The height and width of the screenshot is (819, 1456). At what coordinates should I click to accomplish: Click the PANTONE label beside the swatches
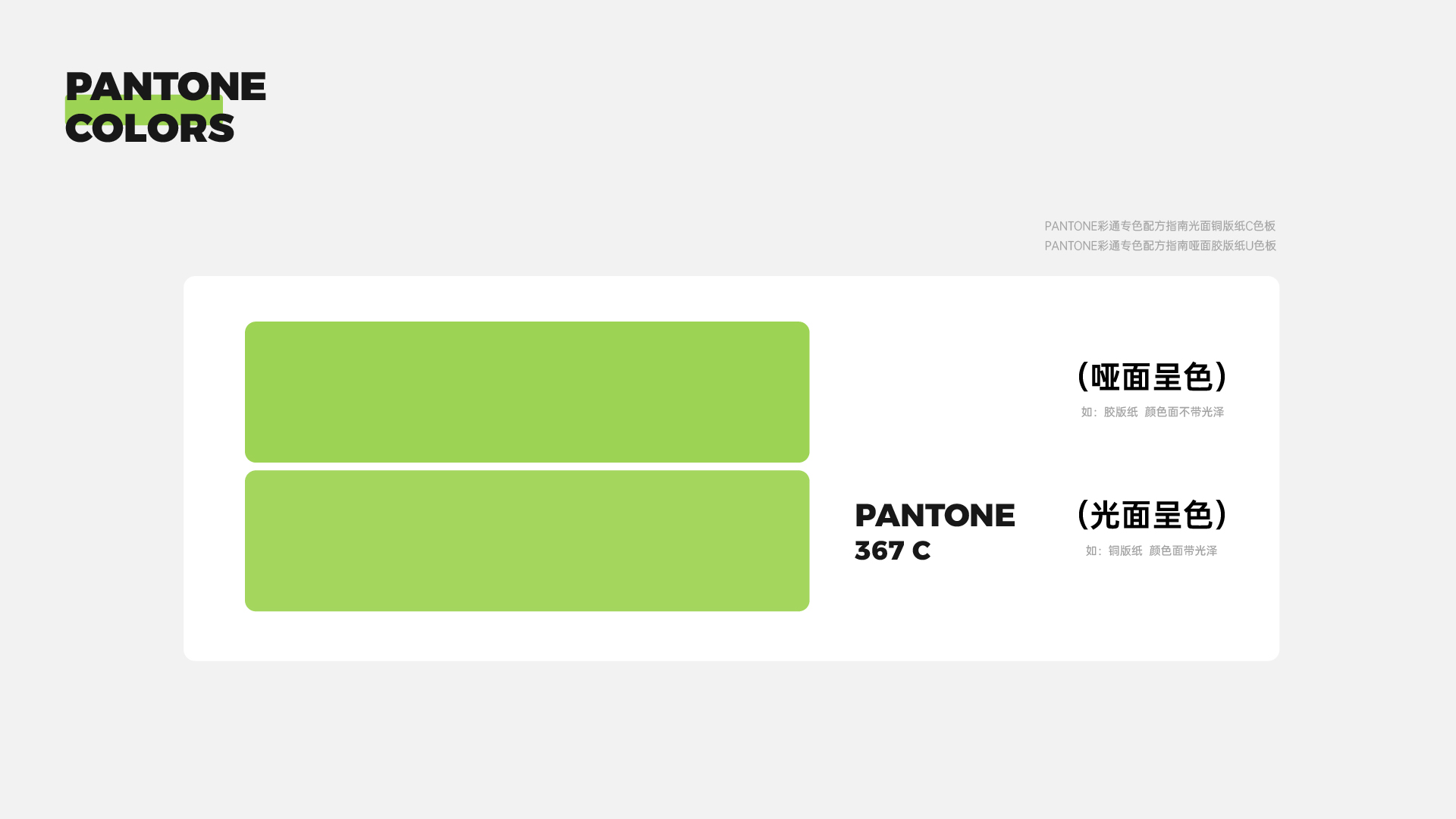pyautogui.click(x=934, y=516)
